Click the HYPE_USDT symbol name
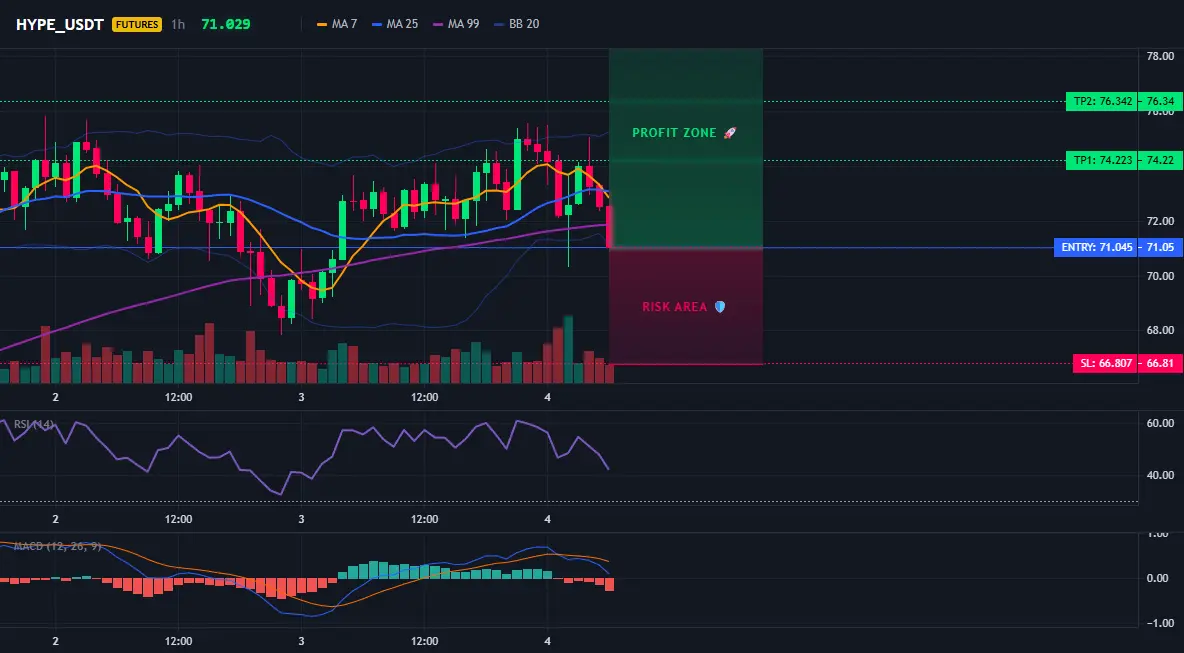 click(x=60, y=24)
